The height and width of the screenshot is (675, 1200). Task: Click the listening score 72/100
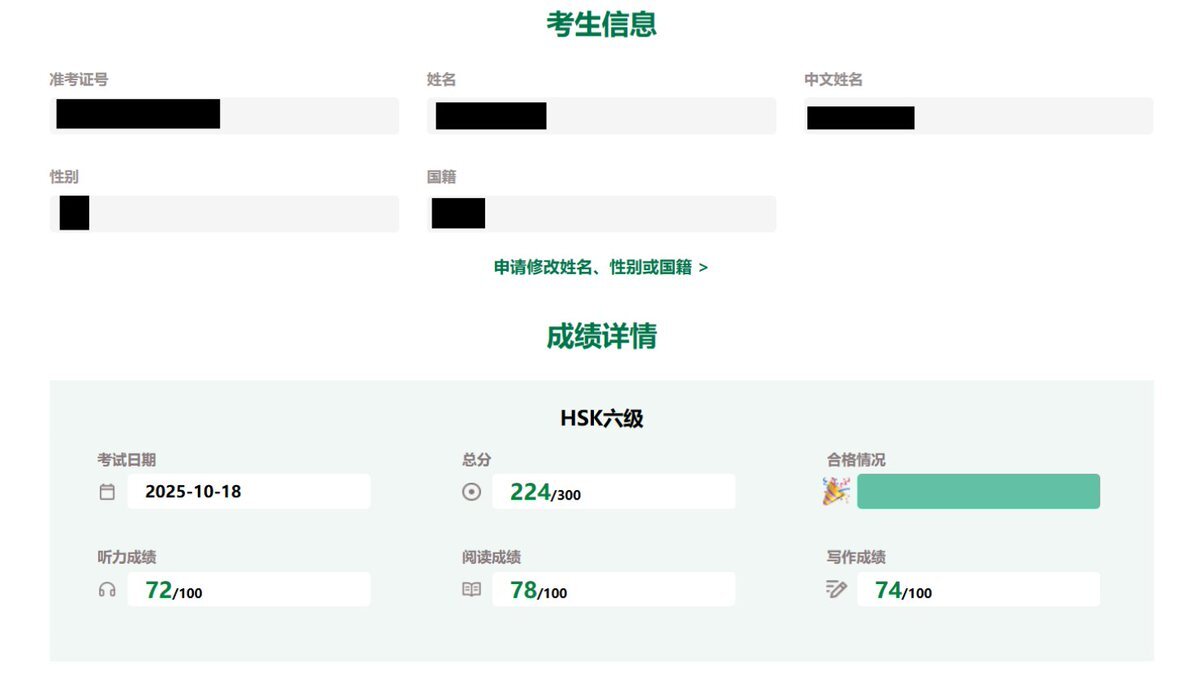click(x=174, y=590)
